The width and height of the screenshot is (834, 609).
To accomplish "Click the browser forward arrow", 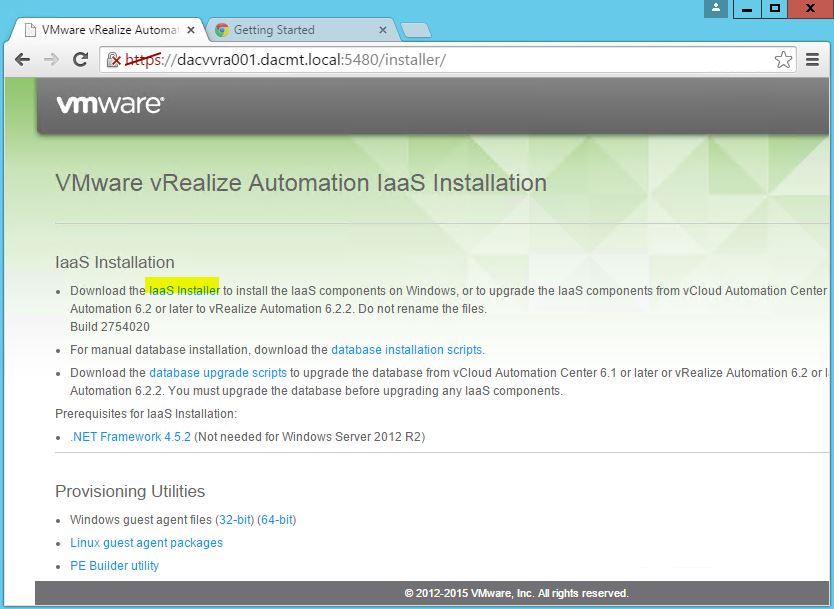I will tap(51, 60).
